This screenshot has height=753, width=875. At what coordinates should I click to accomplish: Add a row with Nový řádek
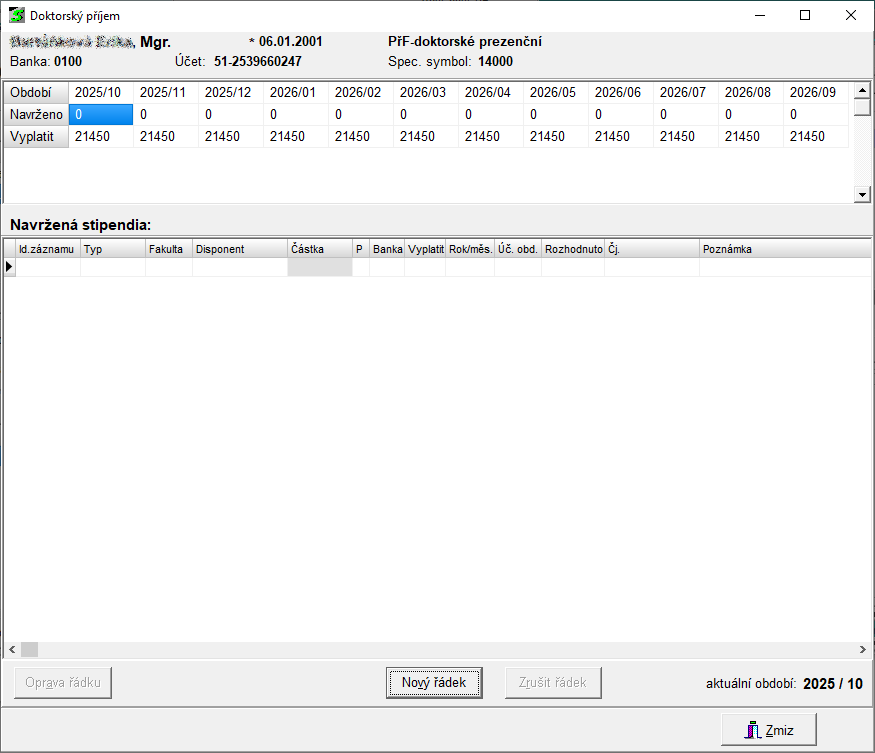(434, 683)
